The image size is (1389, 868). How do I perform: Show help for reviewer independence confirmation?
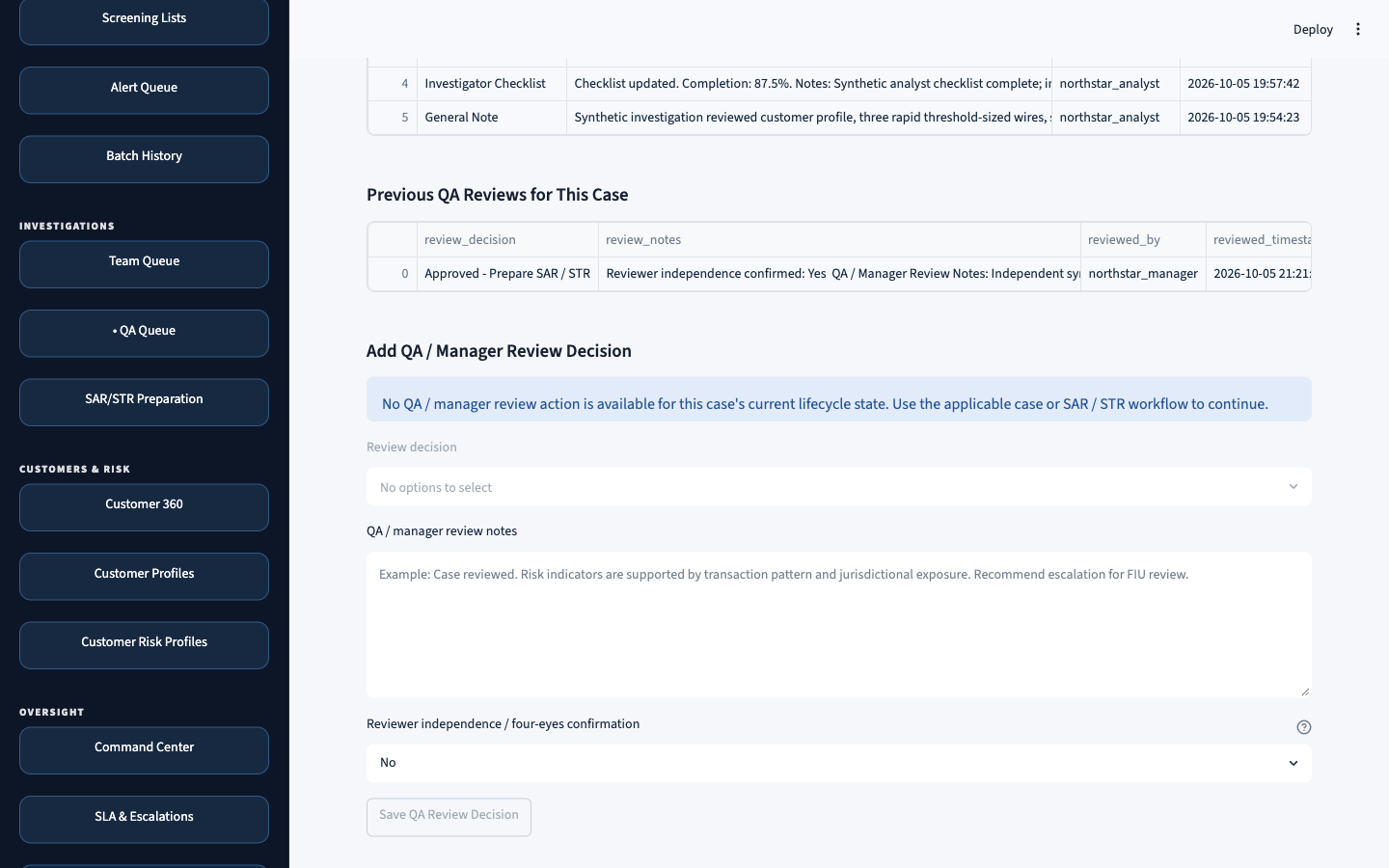(1304, 727)
